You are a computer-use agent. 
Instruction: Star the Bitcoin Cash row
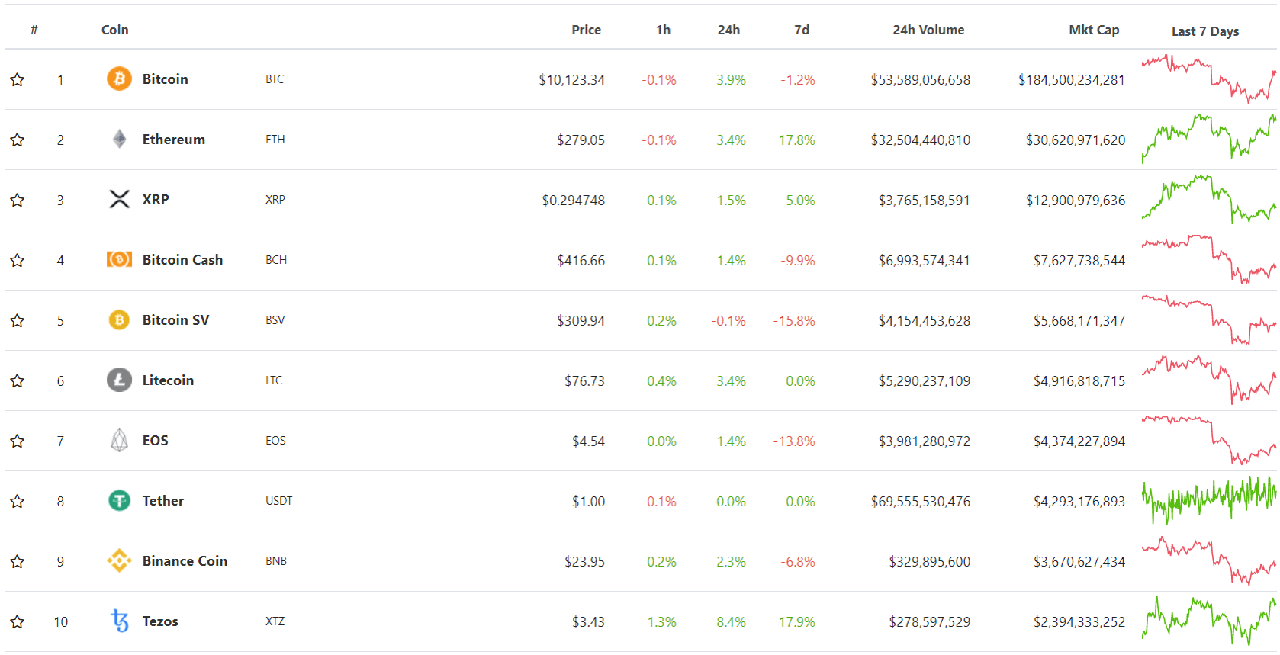[x=17, y=260]
